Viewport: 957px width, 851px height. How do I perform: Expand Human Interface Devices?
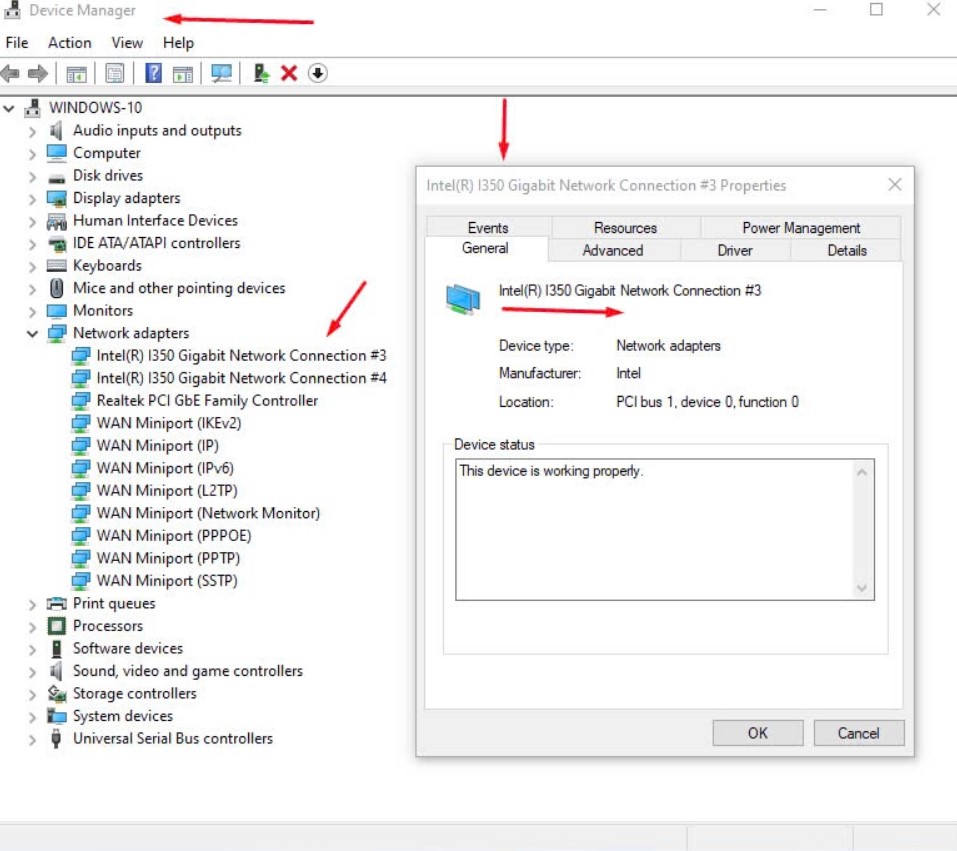pos(32,222)
